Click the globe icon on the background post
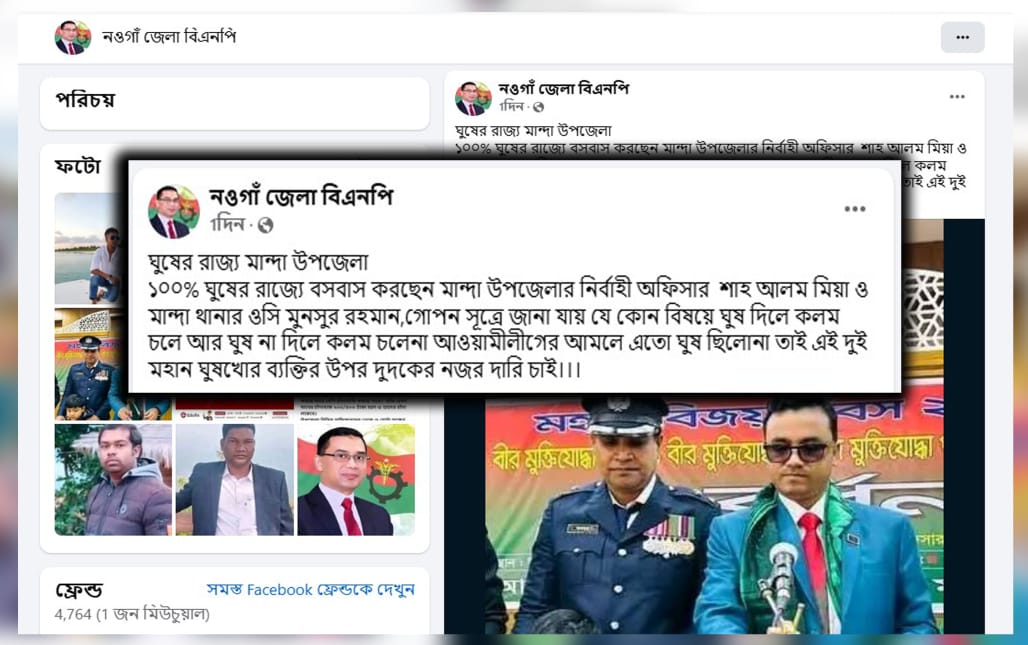This screenshot has width=1028, height=645. [538, 107]
